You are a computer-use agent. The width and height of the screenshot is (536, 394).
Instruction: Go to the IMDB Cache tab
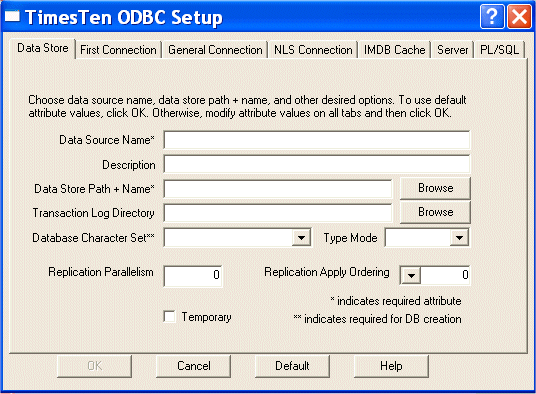point(394,50)
